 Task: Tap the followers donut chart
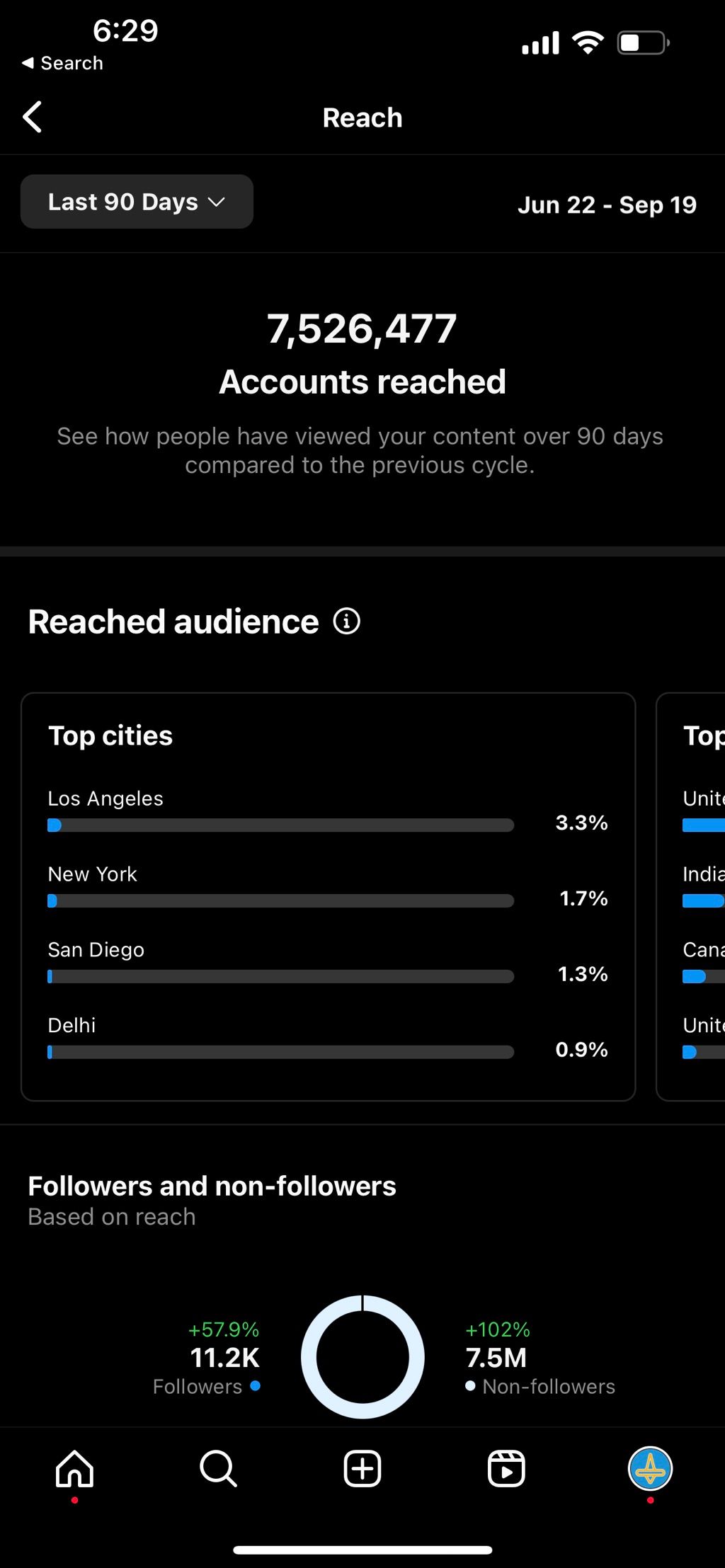pos(362,1357)
